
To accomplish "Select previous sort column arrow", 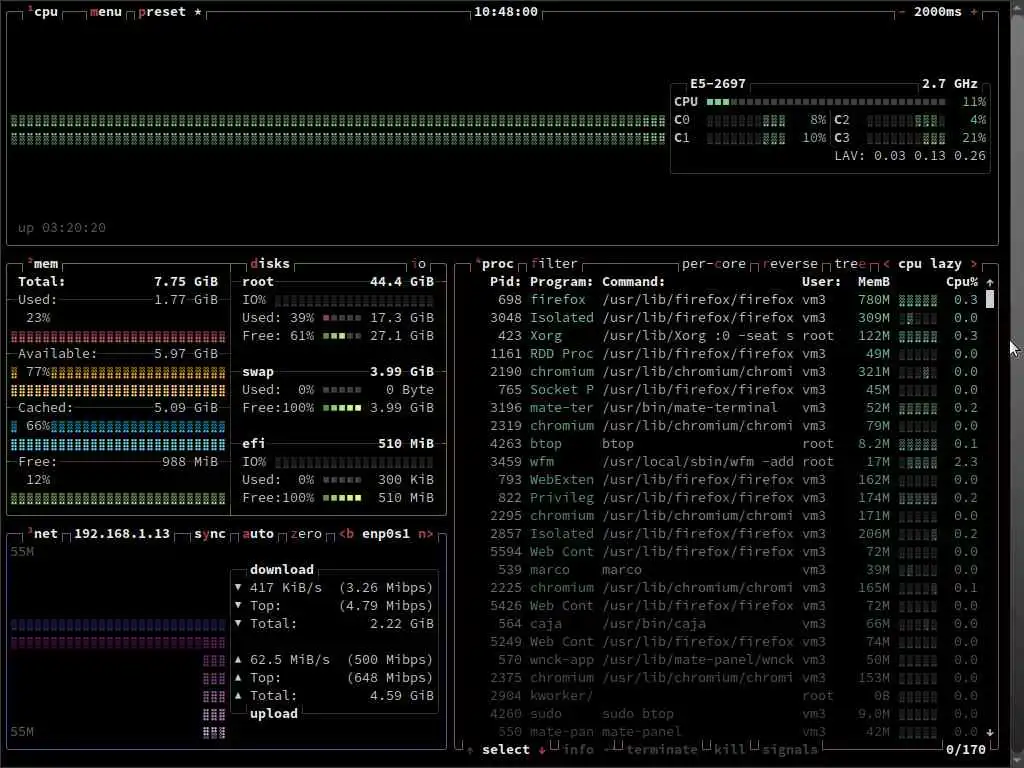I will pyautogui.click(x=886, y=264).
